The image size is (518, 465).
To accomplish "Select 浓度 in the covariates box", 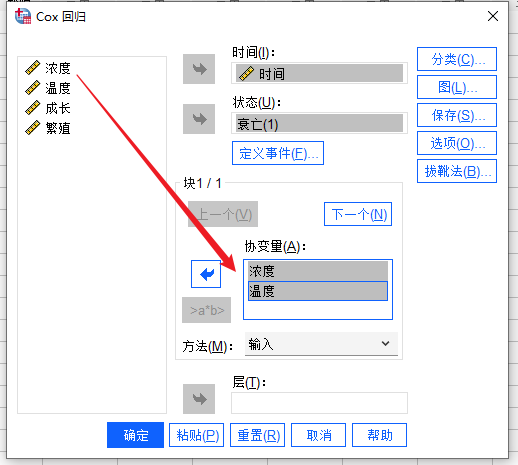I will [318, 271].
